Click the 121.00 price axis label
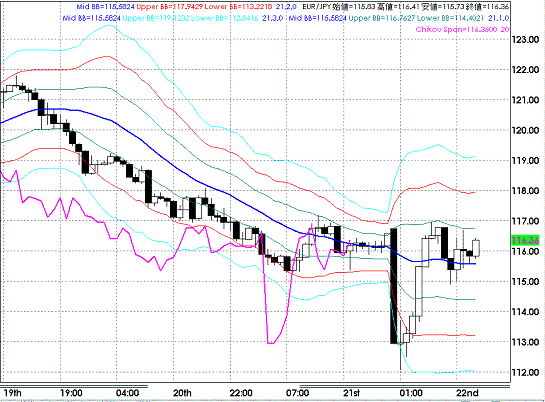Viewport: 545px width, 402px height. tap(525, 100)
